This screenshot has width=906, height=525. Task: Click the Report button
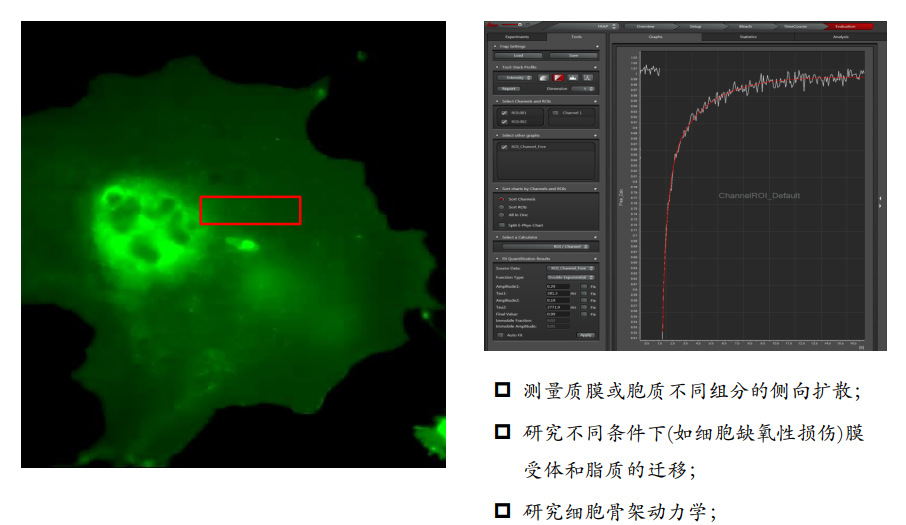pyautogui.click(x=508, y=88)
